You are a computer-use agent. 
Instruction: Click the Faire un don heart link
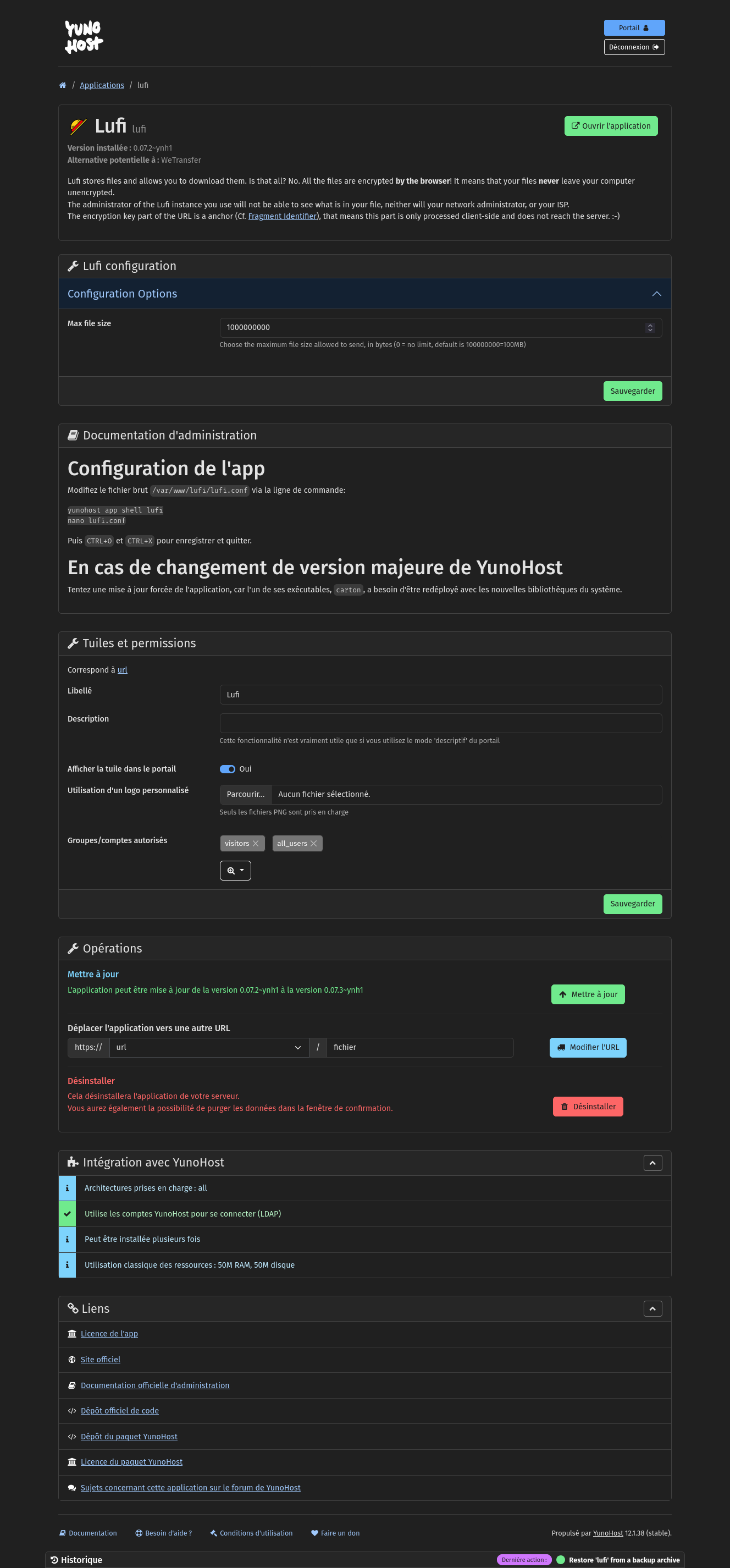[335, 1533]
